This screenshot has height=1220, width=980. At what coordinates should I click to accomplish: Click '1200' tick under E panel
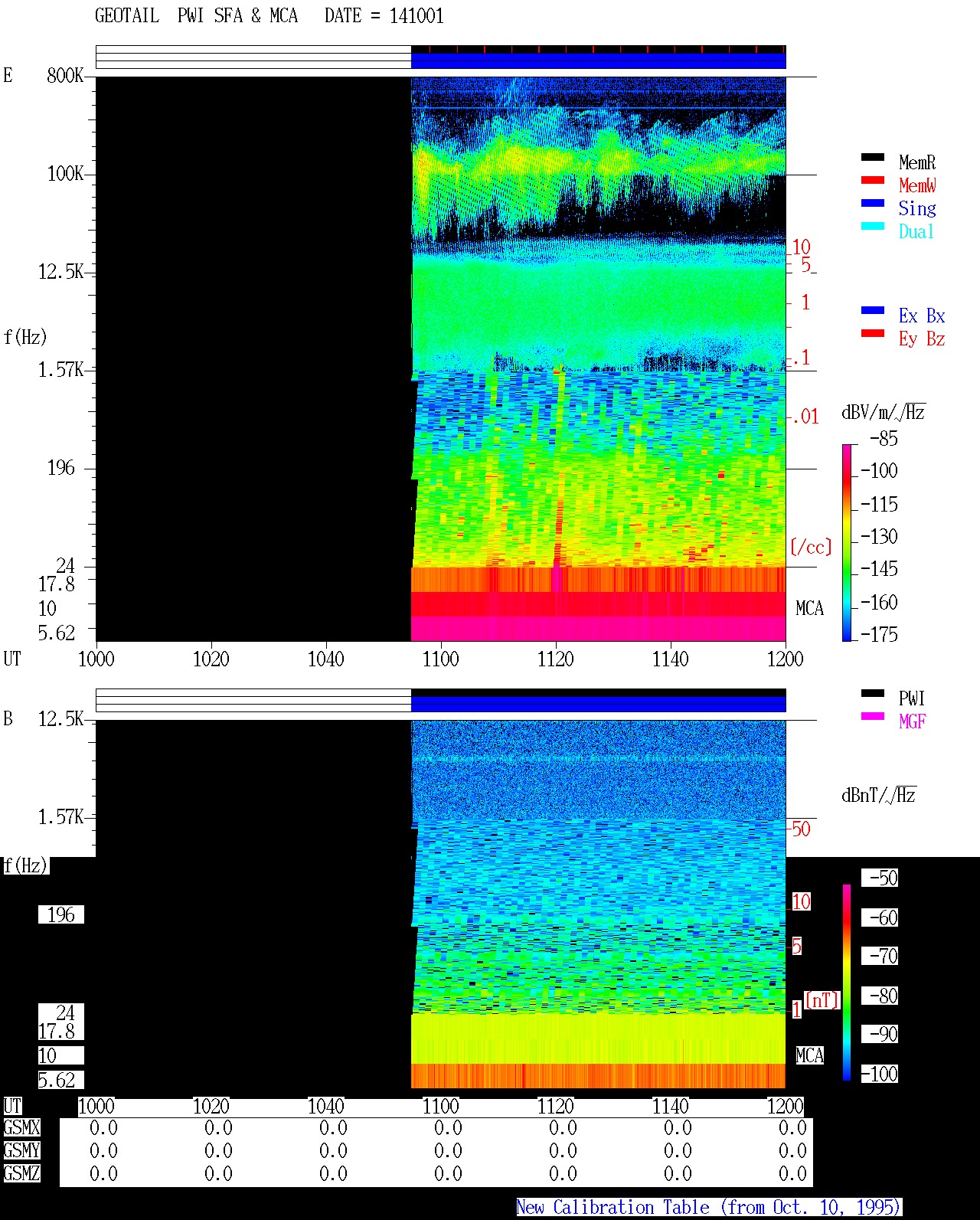click(x=785, y=659)
